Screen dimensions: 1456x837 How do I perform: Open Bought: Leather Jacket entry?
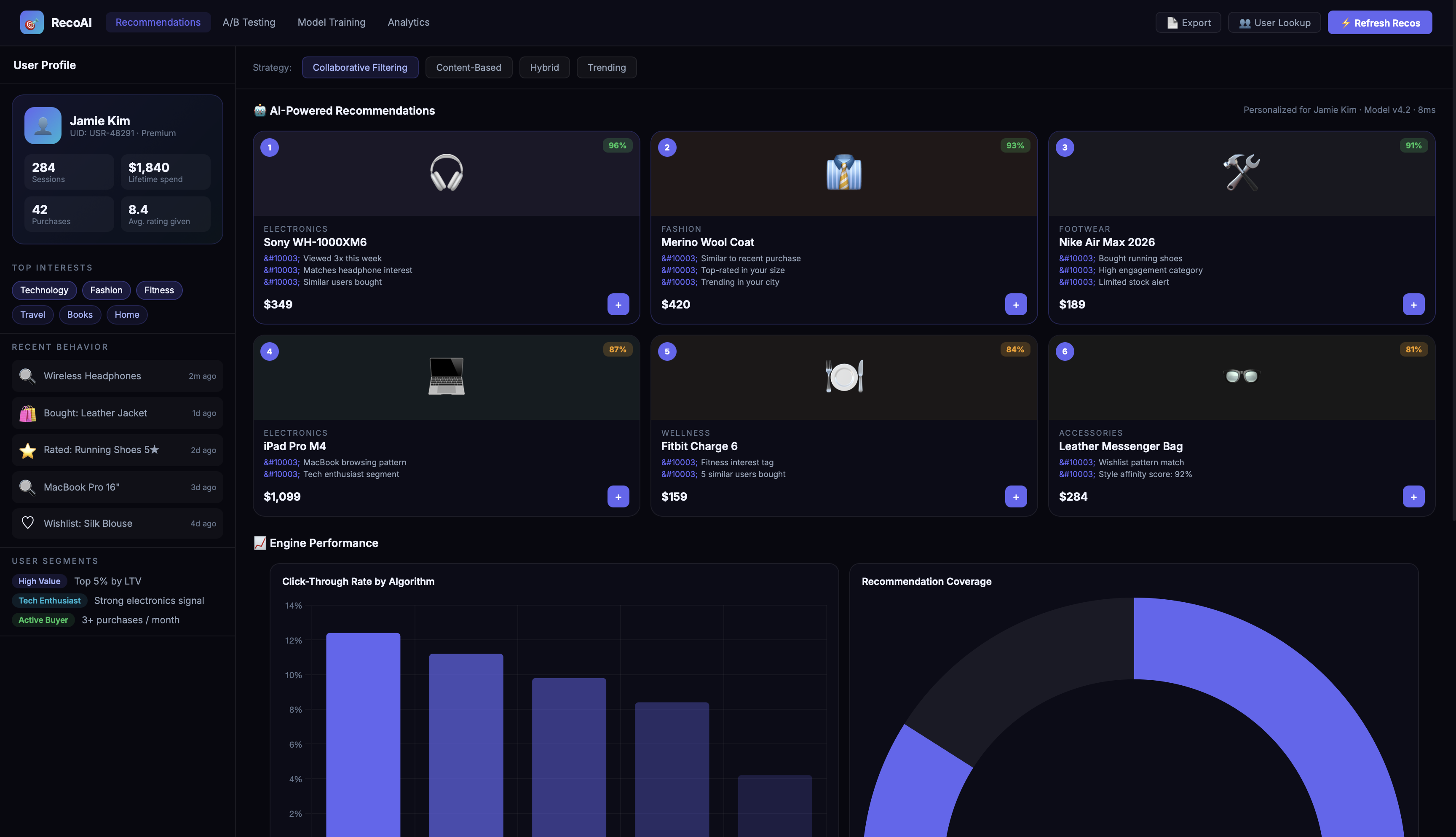(x=117, y=413)
